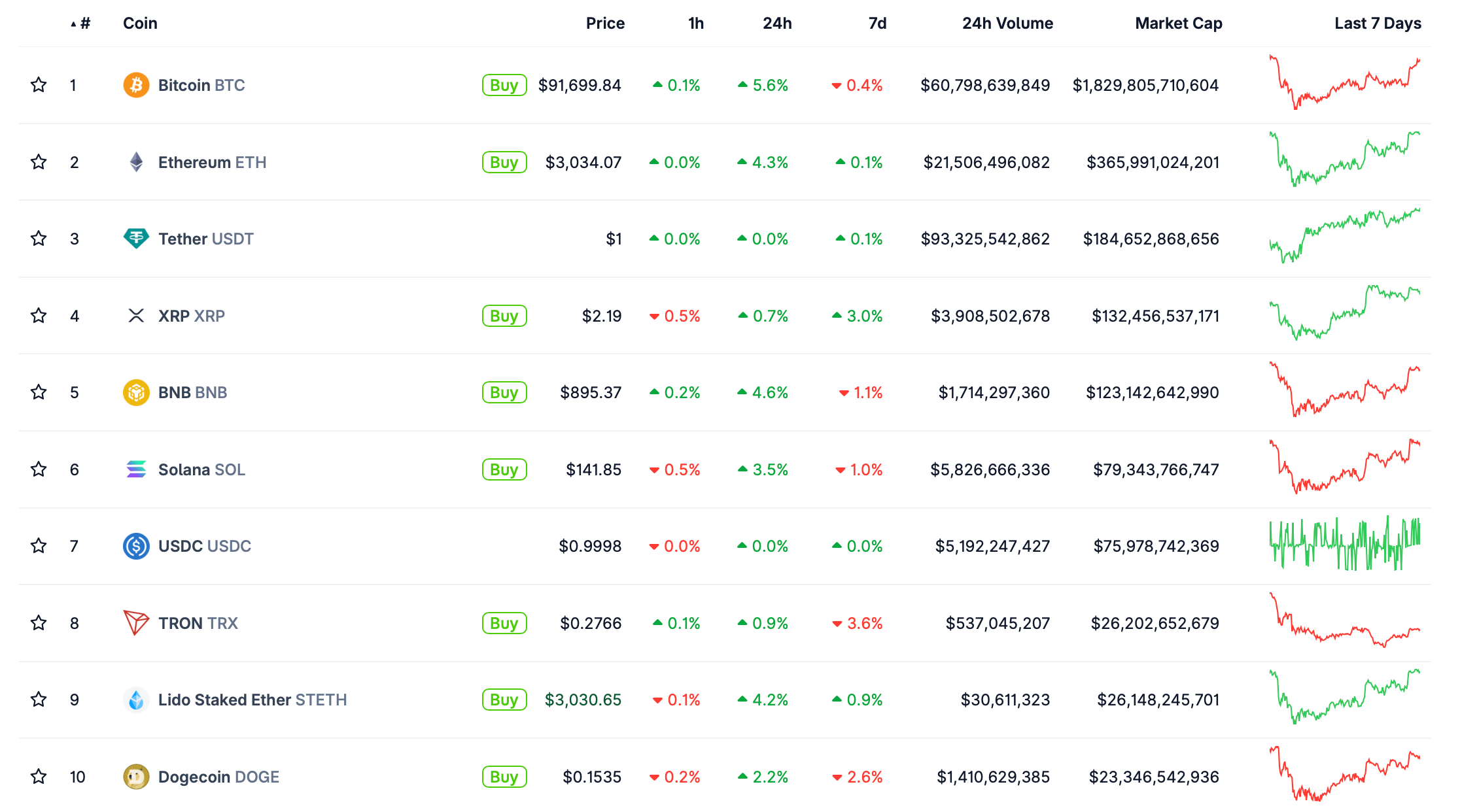Open Bitcoin's 7-day sparkline chart

click(x=1344, y=83)
